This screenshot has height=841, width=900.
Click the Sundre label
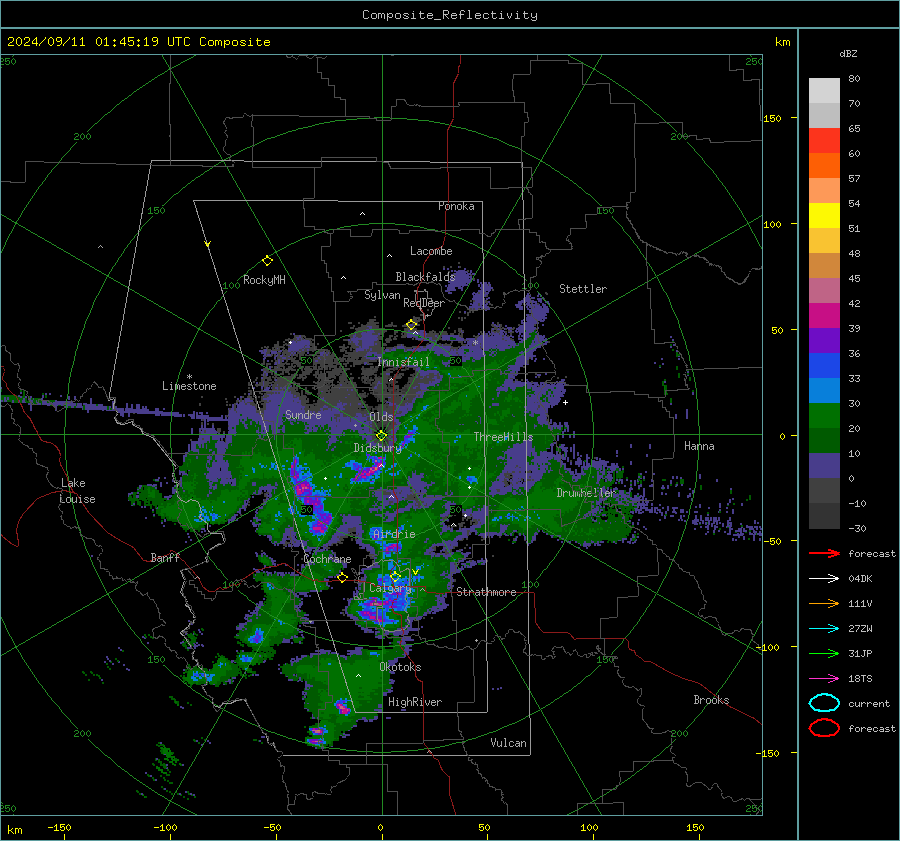point(303,414)
